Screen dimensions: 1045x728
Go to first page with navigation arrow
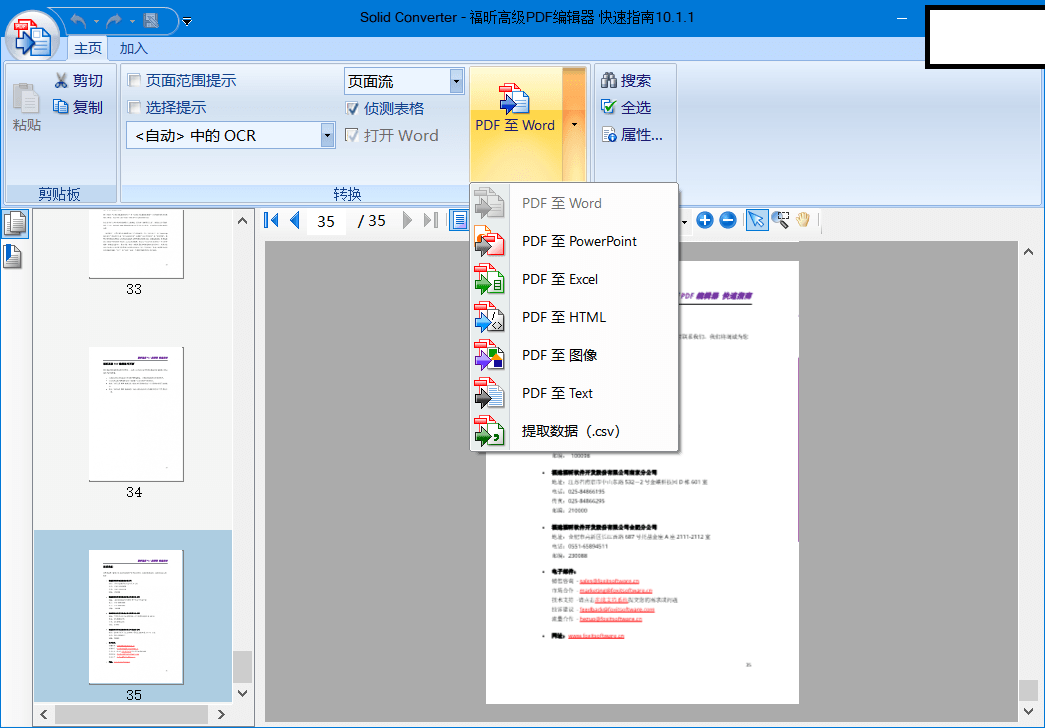pos(271,220)
